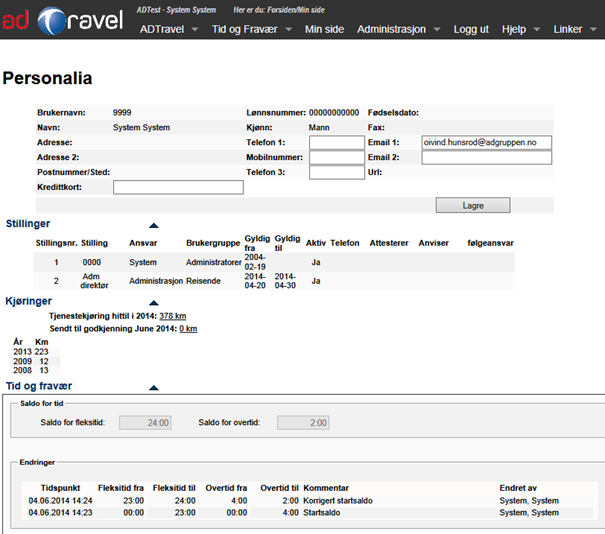The height and width of the screenshot is (534, 605).
Task: Open the Linker menu
Action: tap(574, 30)
